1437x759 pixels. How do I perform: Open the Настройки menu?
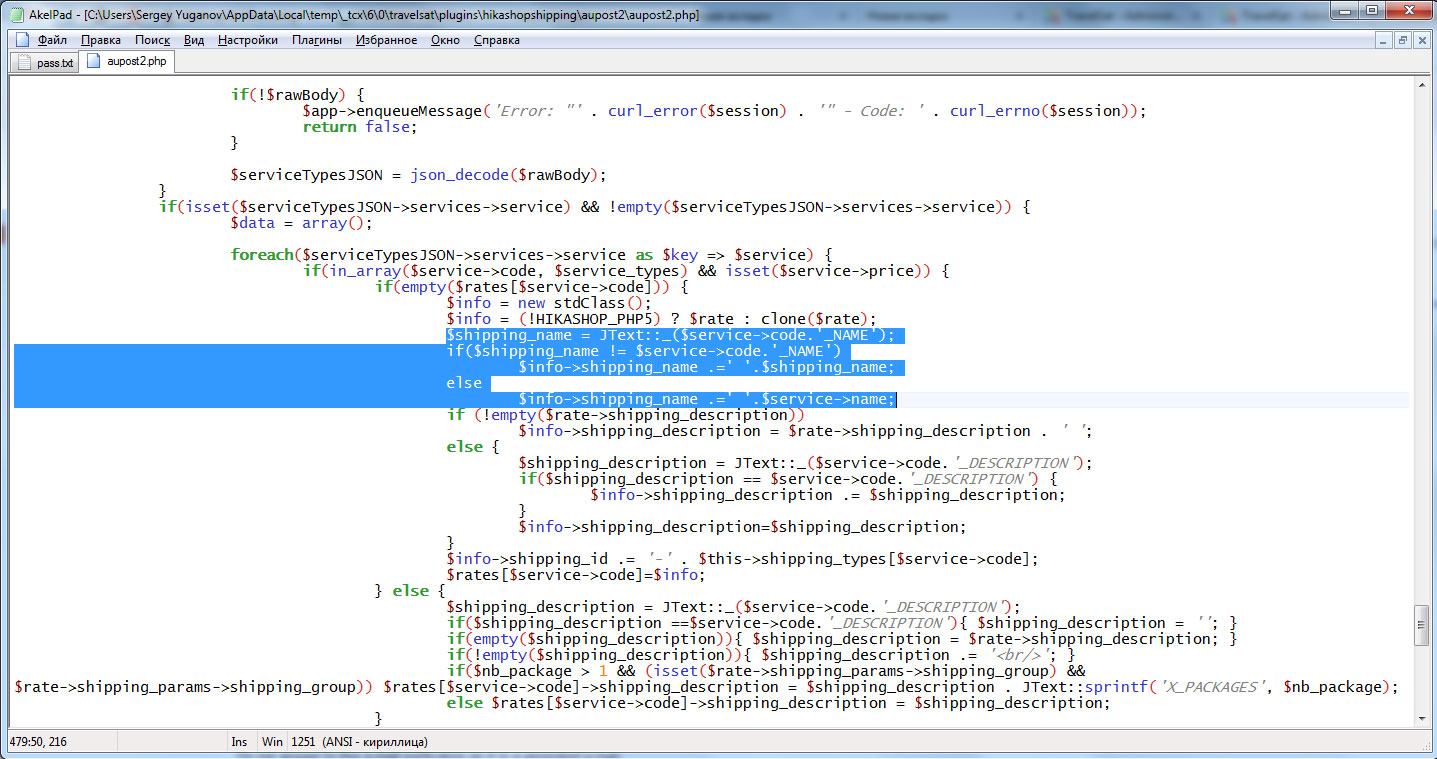click(x=247, y=40)
